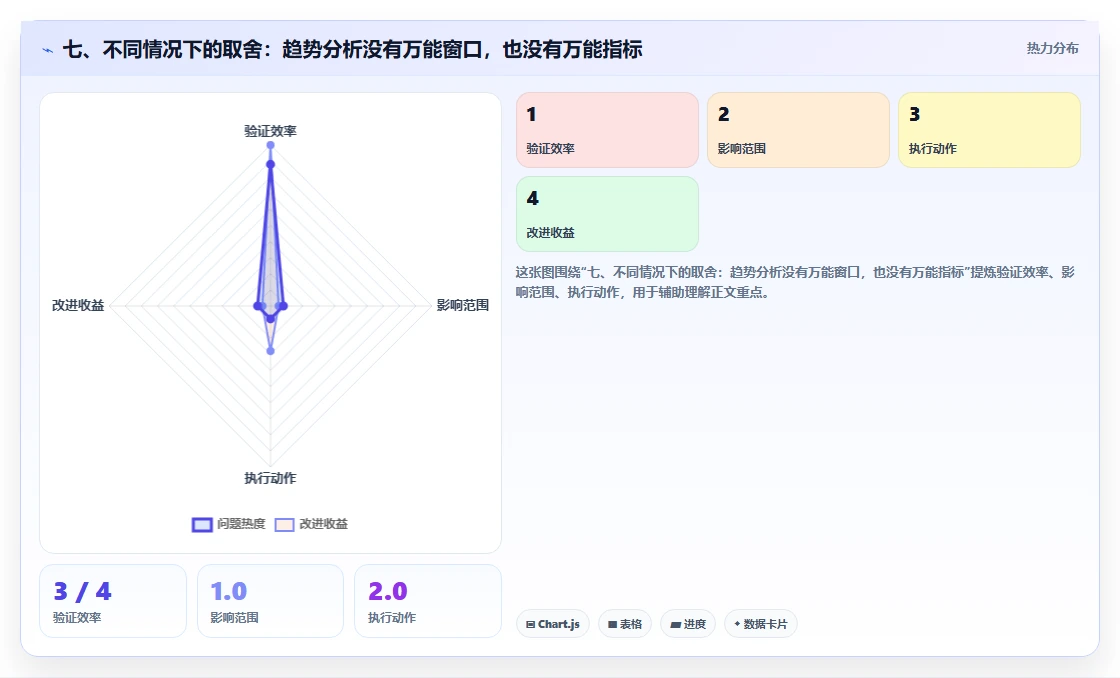Click the 1.0 影响范围 stat card
The image size is (1120, 678).
click(x=270, y=601)
